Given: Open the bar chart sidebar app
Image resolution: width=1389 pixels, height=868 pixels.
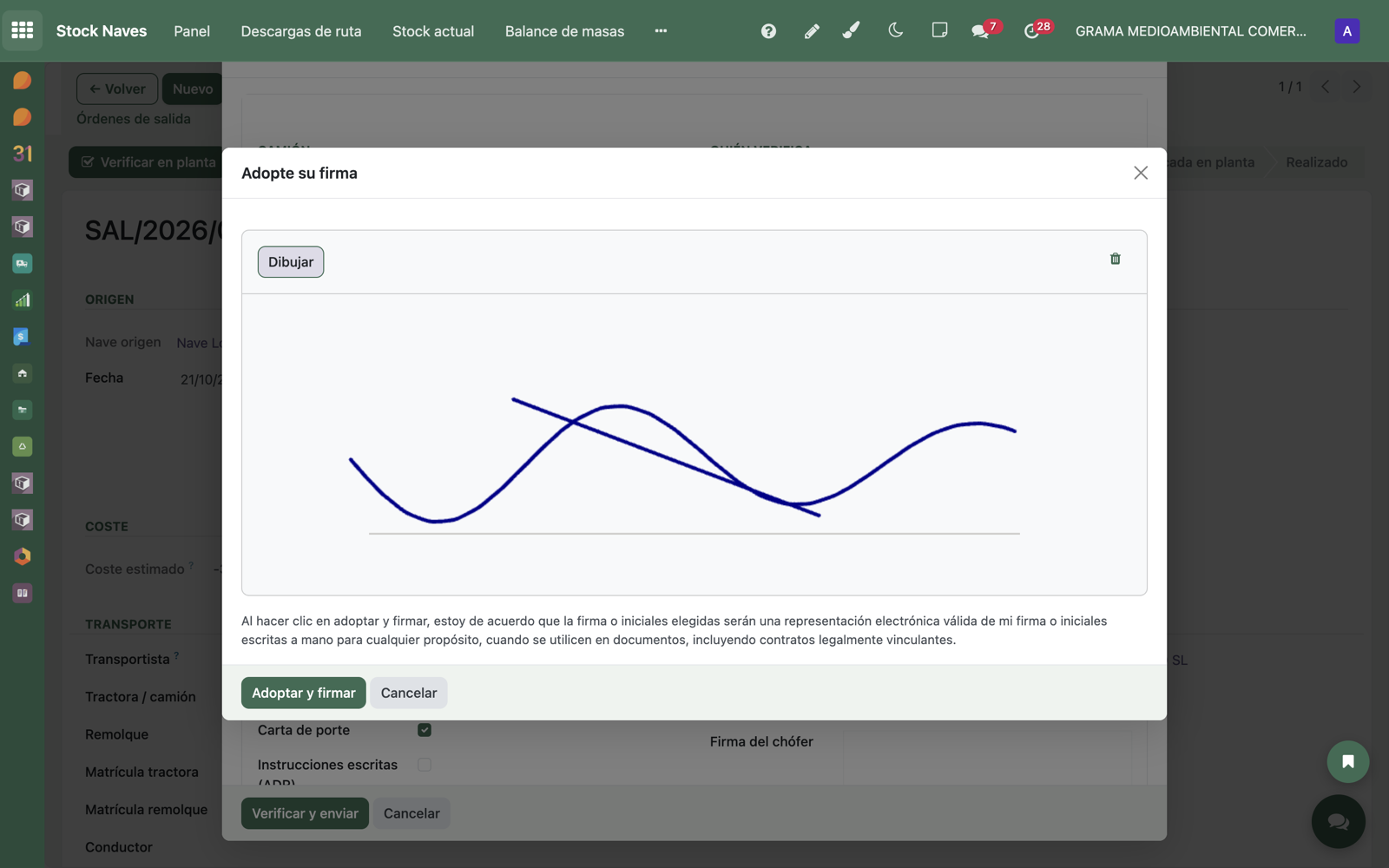Looking at the screenshot, I should click(x=23, y=300).
